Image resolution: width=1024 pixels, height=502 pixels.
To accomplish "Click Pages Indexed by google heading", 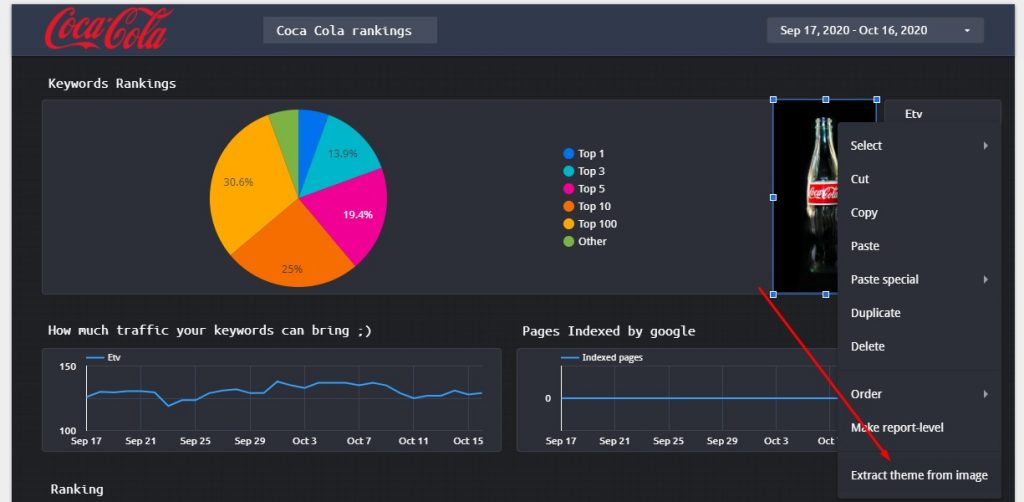I will pyautogui.click(x=609, y=331).
